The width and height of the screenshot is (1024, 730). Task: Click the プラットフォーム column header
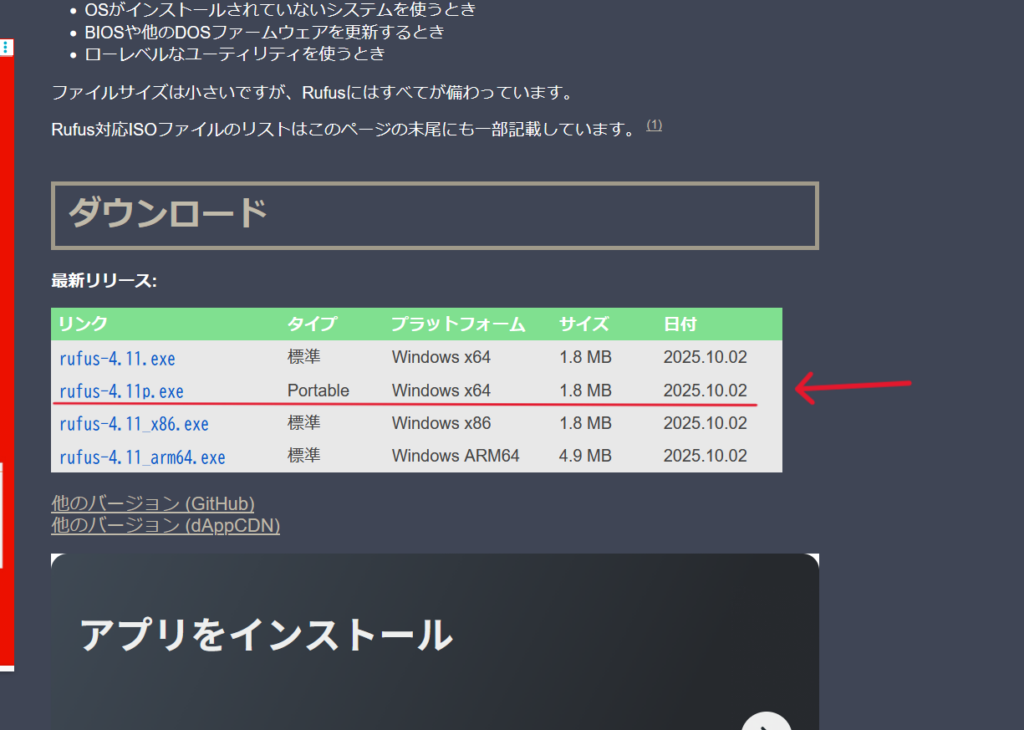[x=458, y=324]
